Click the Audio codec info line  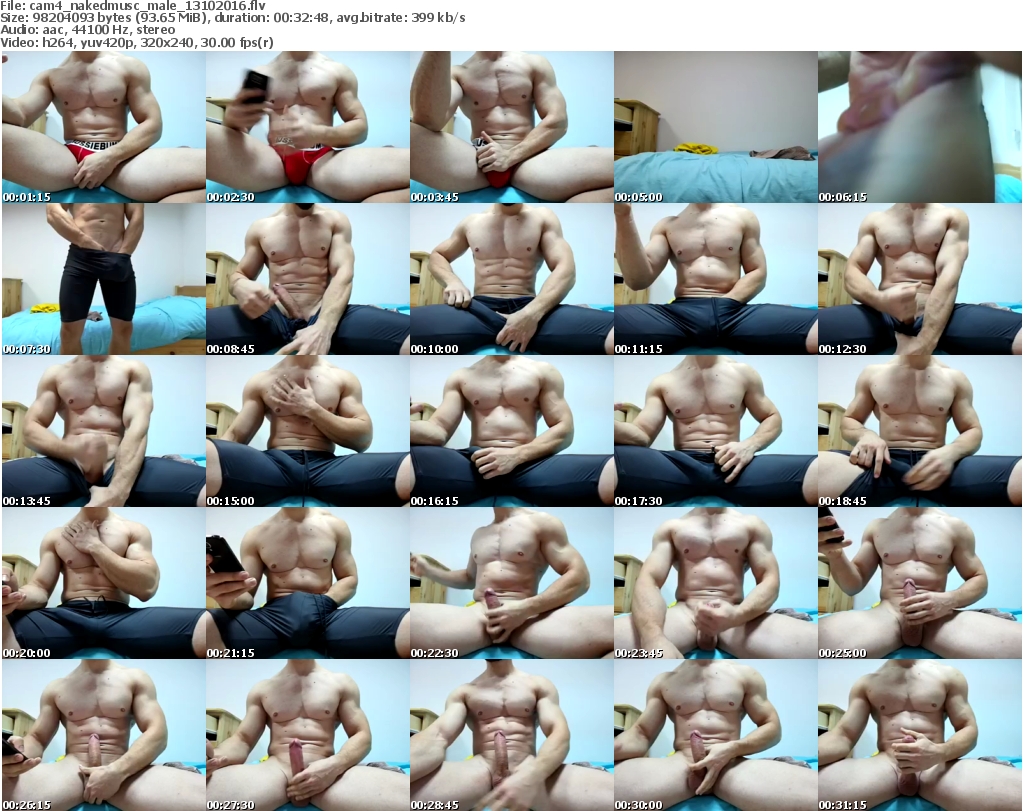tap(88, 30)
